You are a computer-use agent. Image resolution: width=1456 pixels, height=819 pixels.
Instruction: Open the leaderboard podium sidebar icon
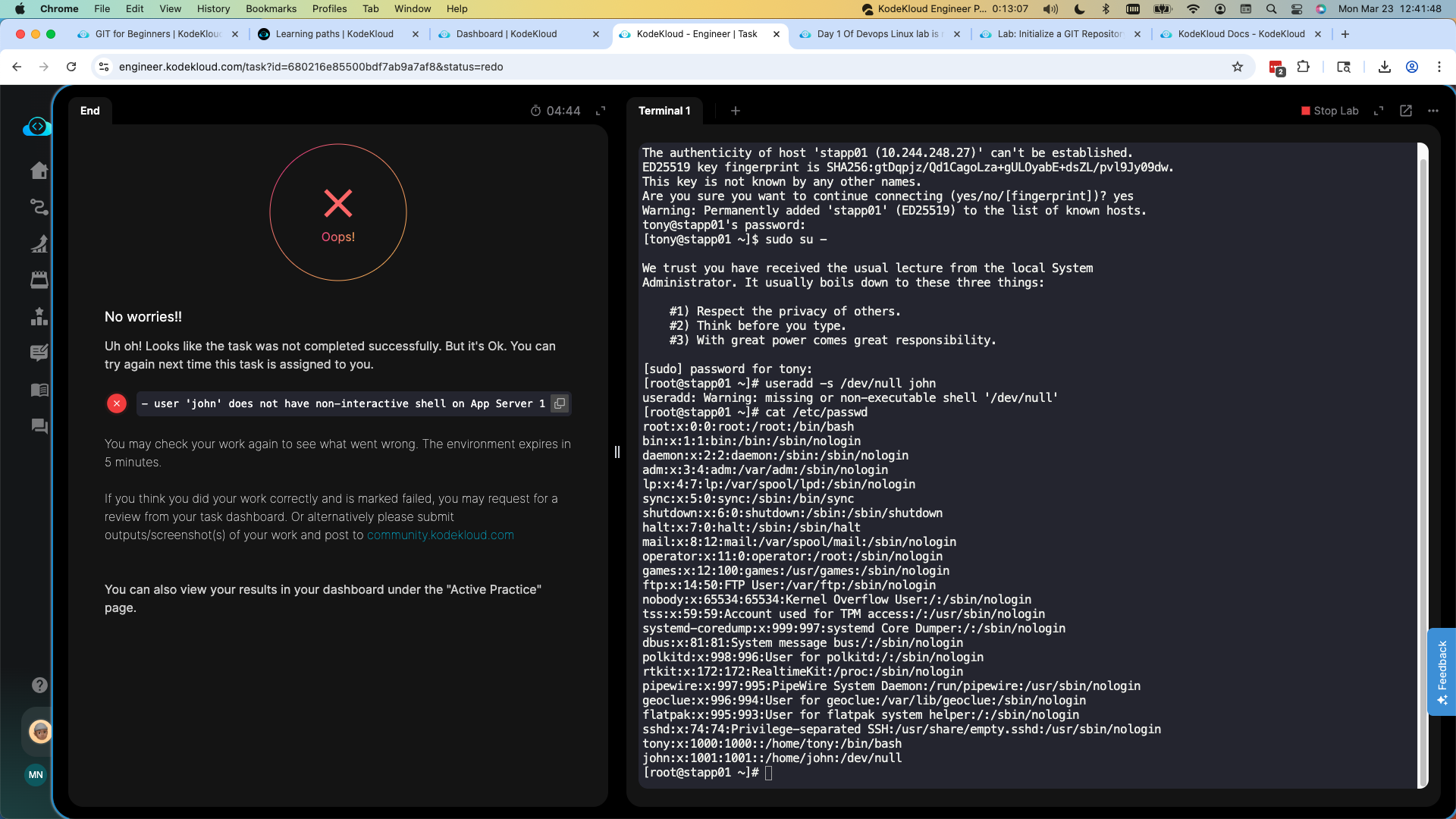tap(39, 316)
